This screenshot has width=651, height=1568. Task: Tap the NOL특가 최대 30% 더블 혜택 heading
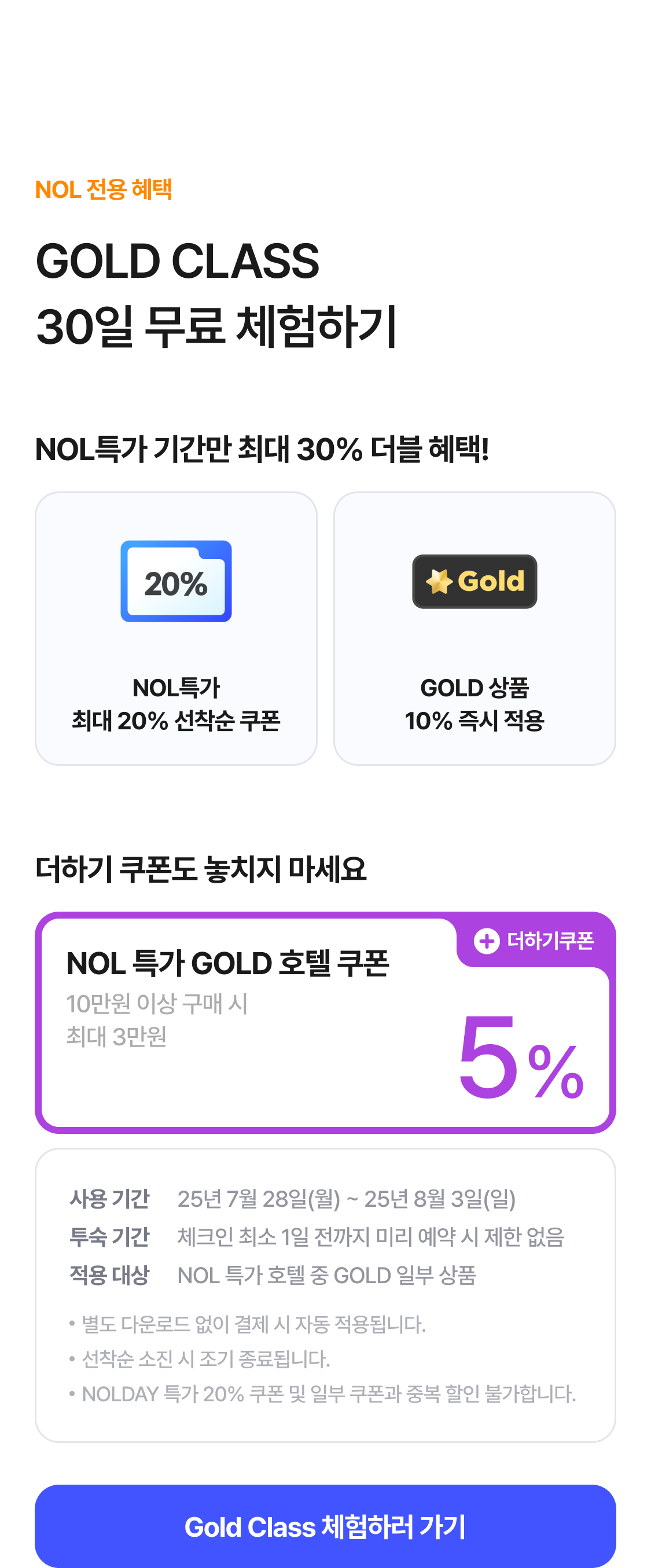coord(262,449)
